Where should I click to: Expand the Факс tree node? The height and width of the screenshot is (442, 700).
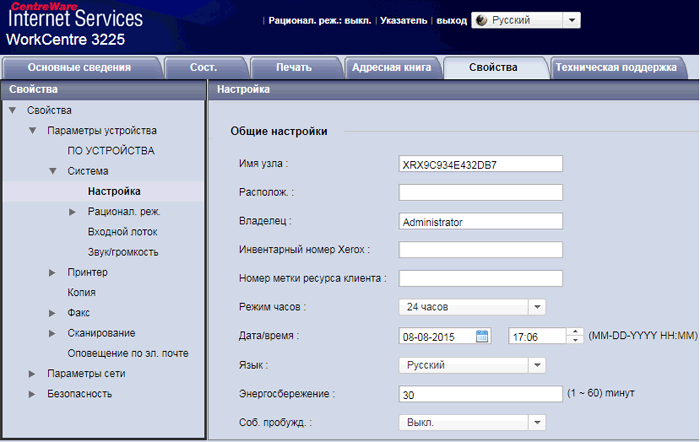pyautogui.click(x=52, y=313)
